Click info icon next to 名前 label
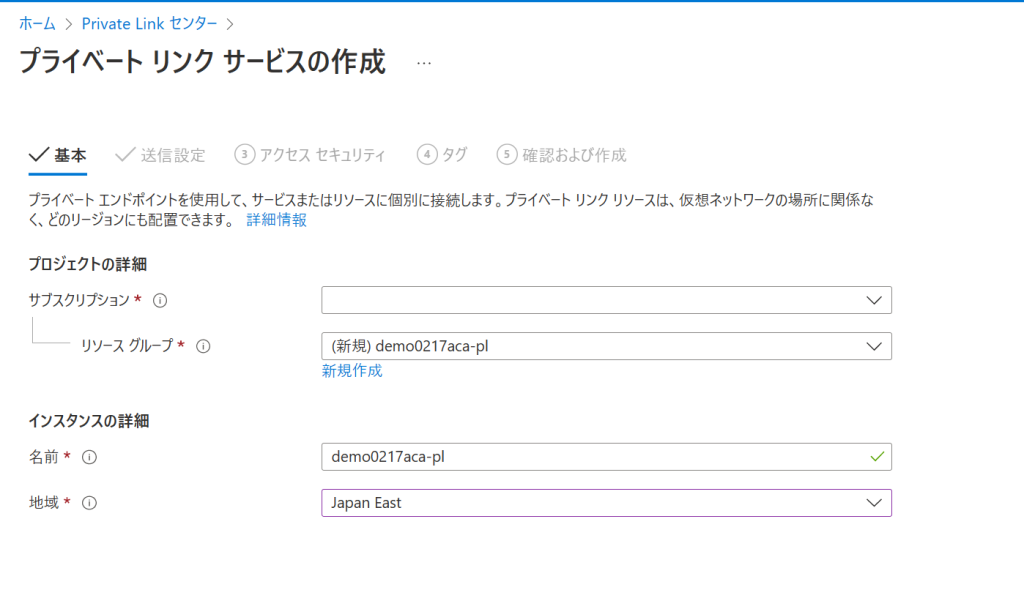The image size is (1024, 598). (89, 457)
